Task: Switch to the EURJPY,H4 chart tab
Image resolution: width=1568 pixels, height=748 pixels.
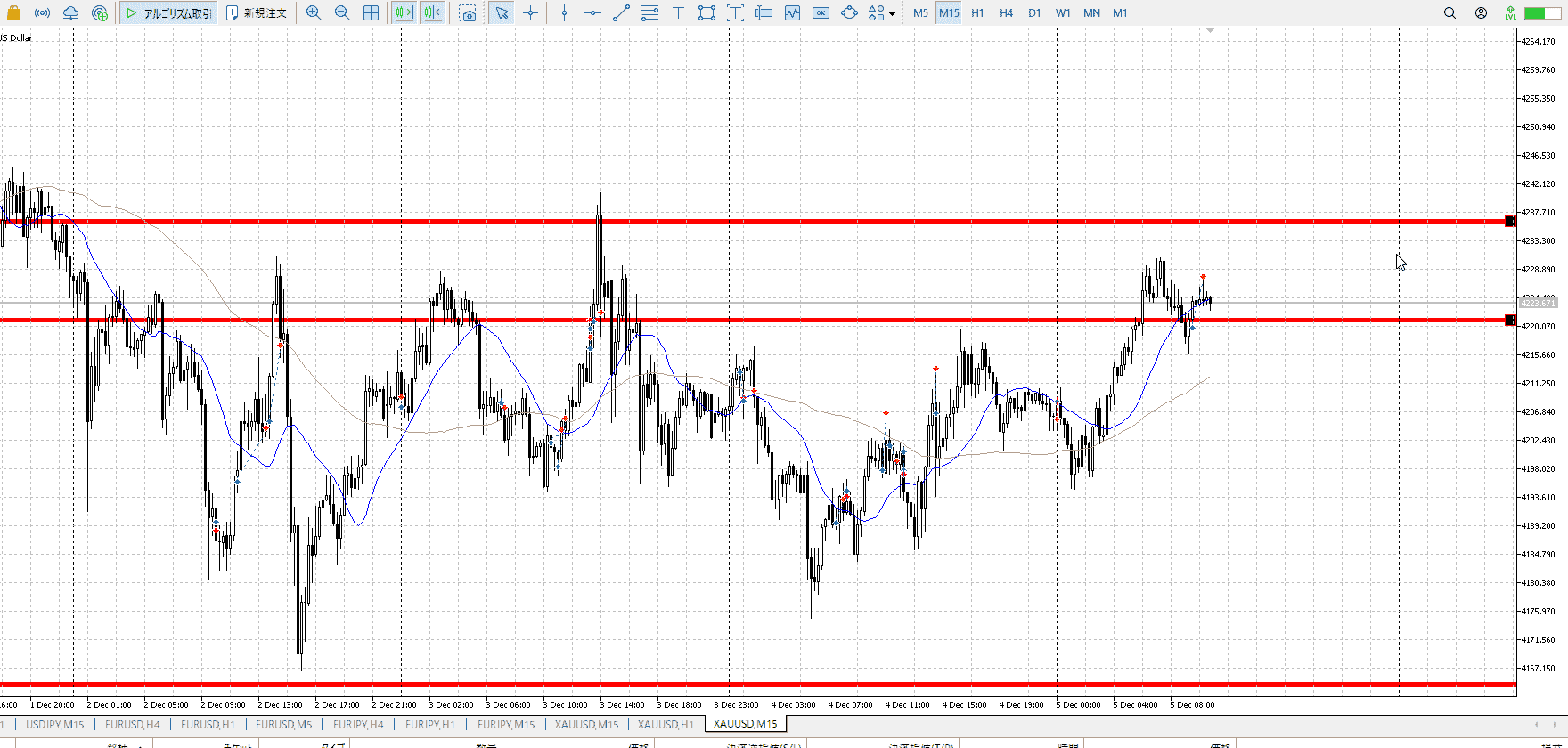Action: point(358,724)
